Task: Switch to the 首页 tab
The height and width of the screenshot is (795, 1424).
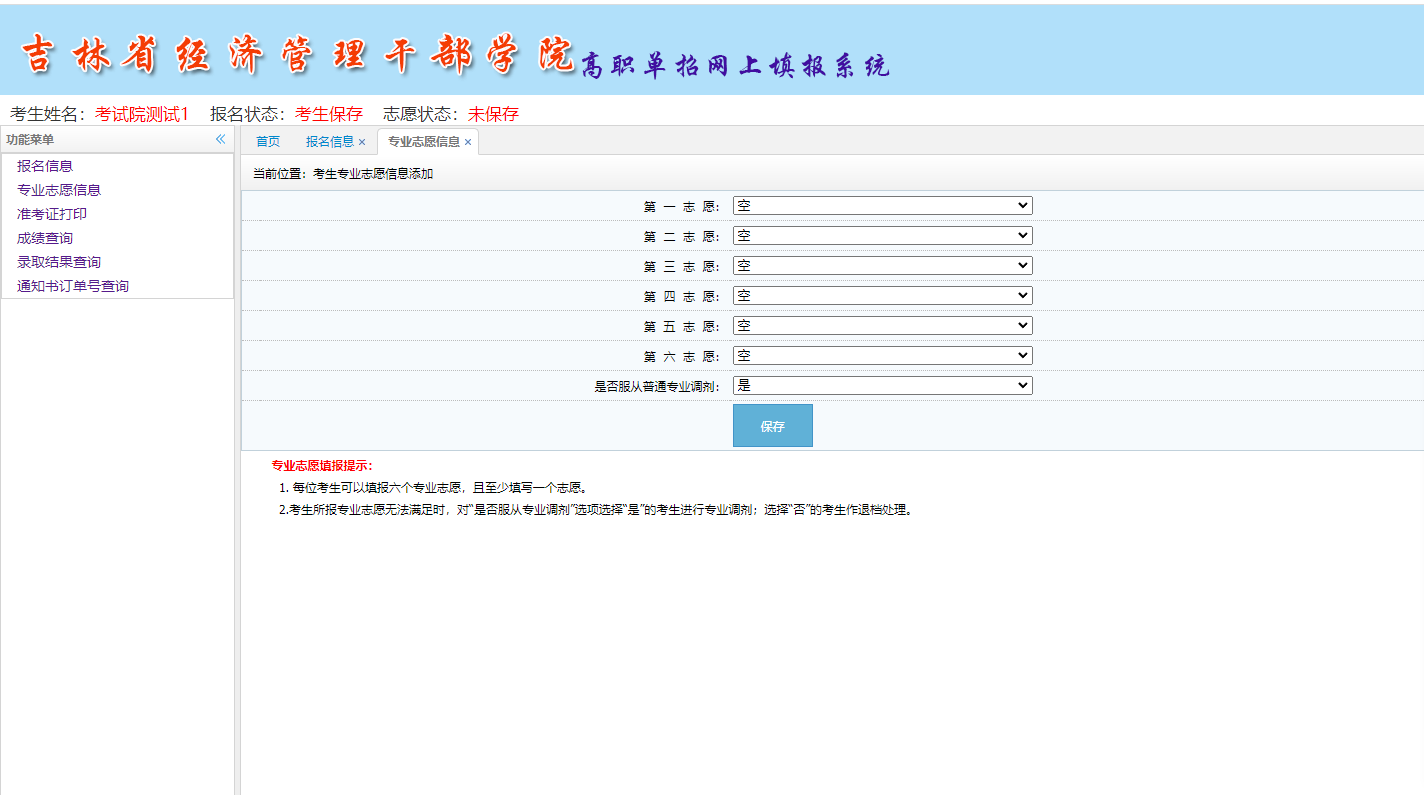Action: click(268, 141)
